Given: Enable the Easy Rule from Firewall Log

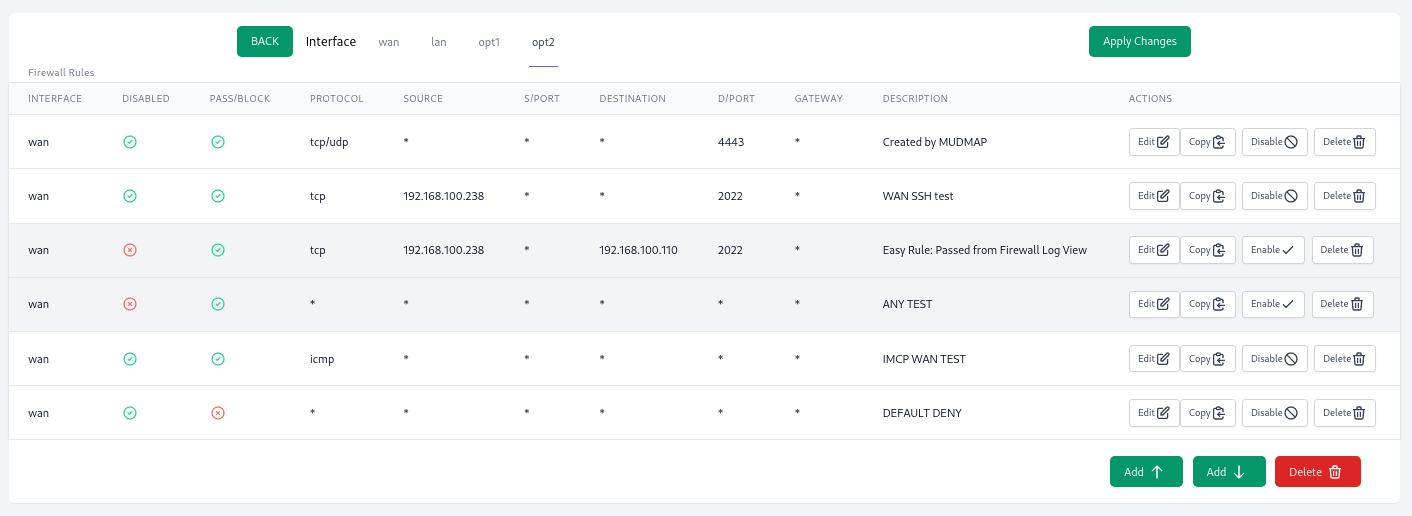Looking at the screenshot, I should (1273, 250).
